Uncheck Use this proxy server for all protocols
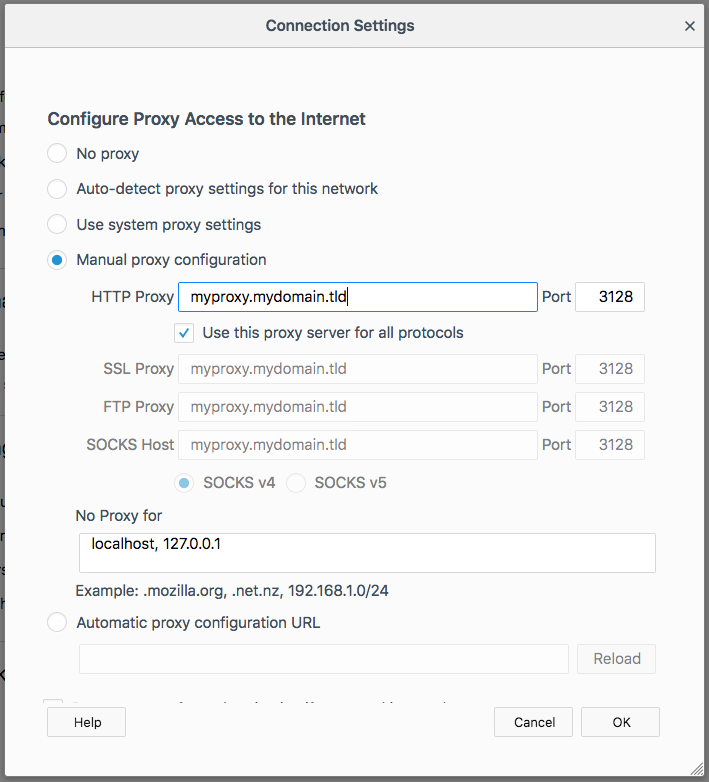The width and height of the screenshot is (709, 782). click(184, 333)
